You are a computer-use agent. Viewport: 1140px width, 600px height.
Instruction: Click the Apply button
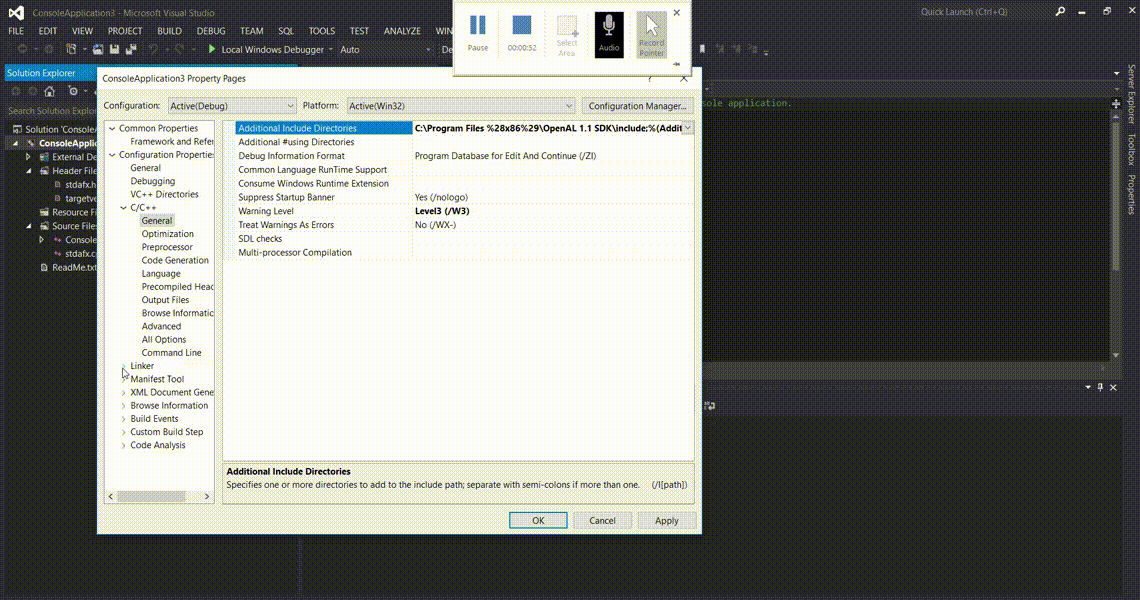[667, 521]
